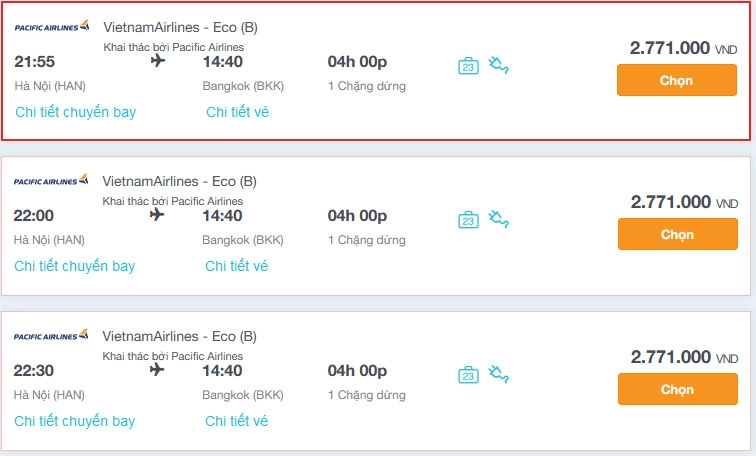Viewport: 756px width, 456px height.
Task: Show Chi tiết chuyến bay for the 22:30 flight
Action: click(75, 421)
